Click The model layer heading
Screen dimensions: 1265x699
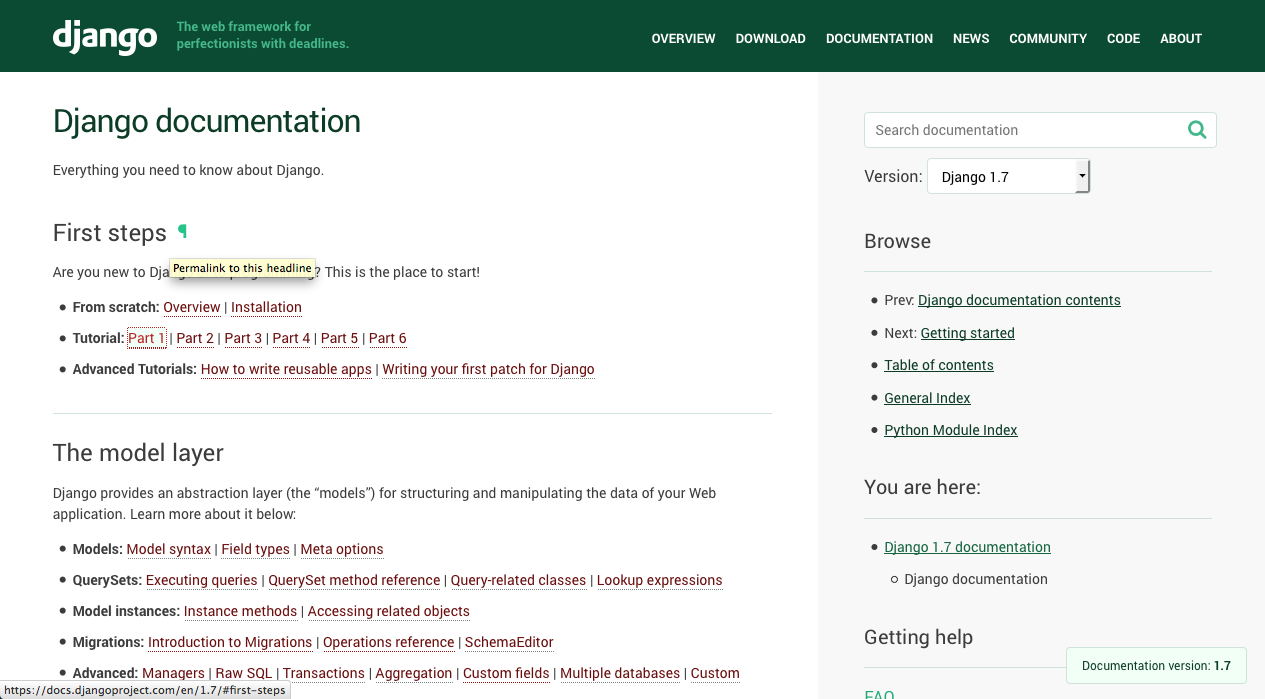click(138, 453)
